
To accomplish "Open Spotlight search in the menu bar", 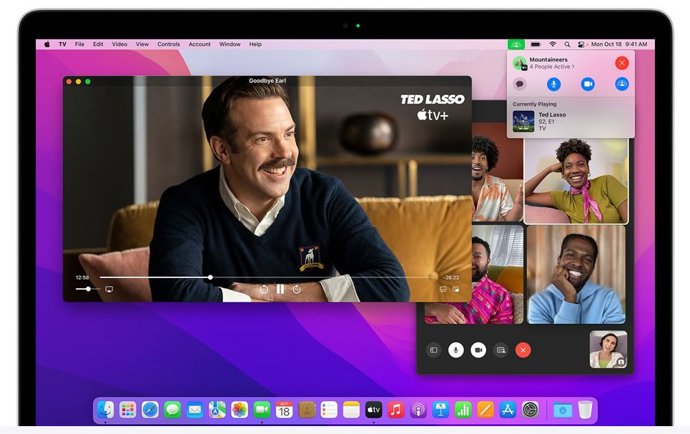I will point(567,44).
